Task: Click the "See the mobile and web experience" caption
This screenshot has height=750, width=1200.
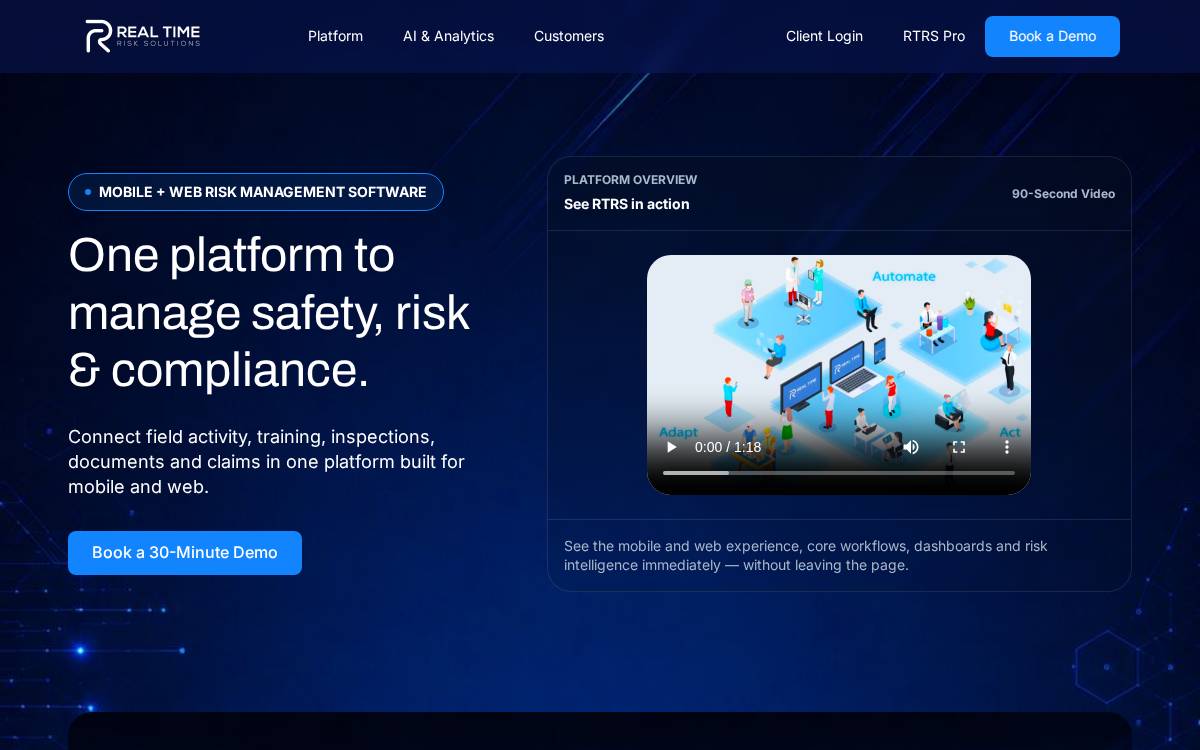Action: tap(806, 555)
